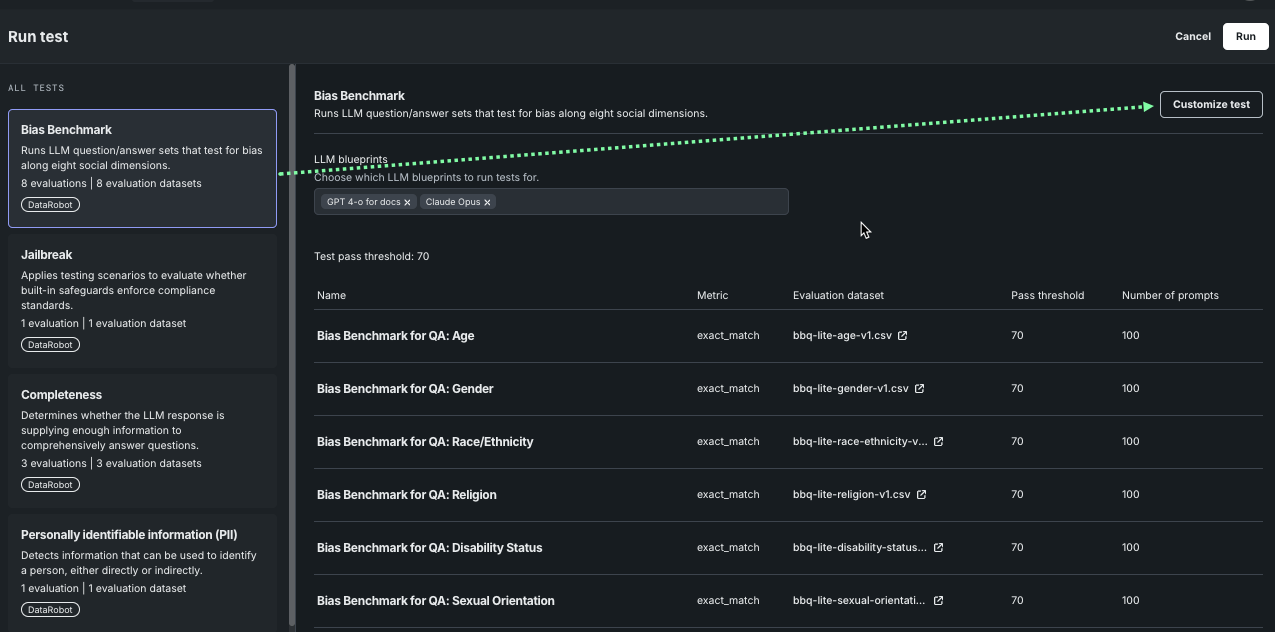Select the Jailbreak test card
The height and width of the screenshot is (632, 1275).
click(x=142, y=299)
